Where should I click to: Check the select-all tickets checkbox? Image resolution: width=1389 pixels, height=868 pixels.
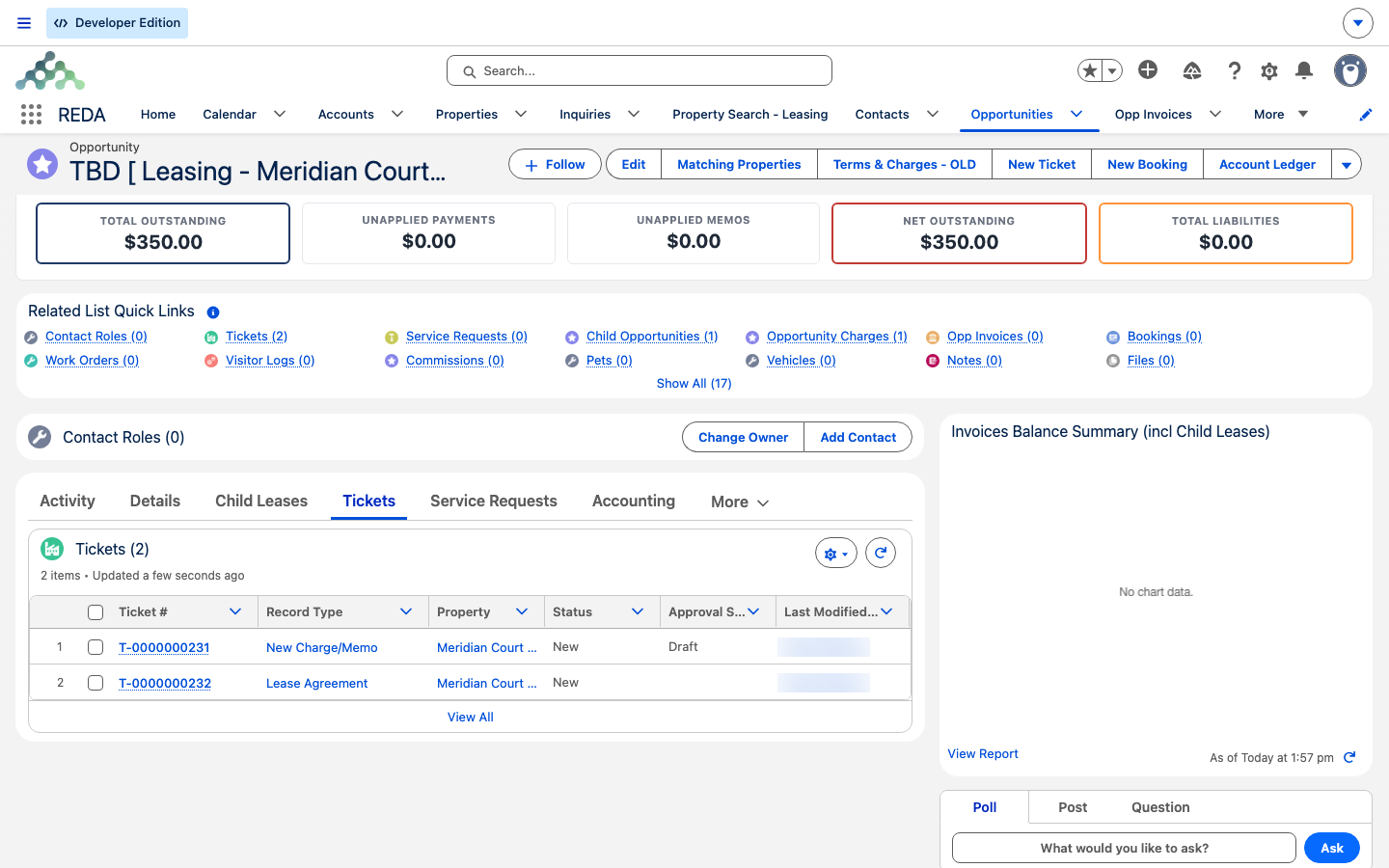click(x=95, y=612)
